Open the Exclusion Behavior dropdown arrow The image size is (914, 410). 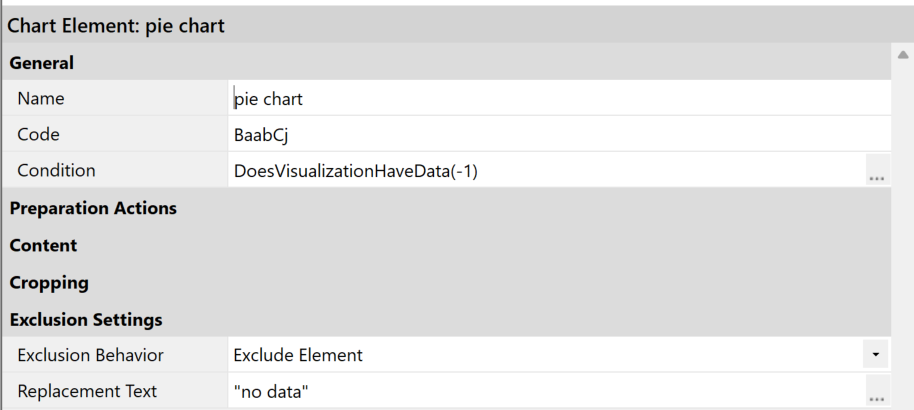click(x=876, y=355)
